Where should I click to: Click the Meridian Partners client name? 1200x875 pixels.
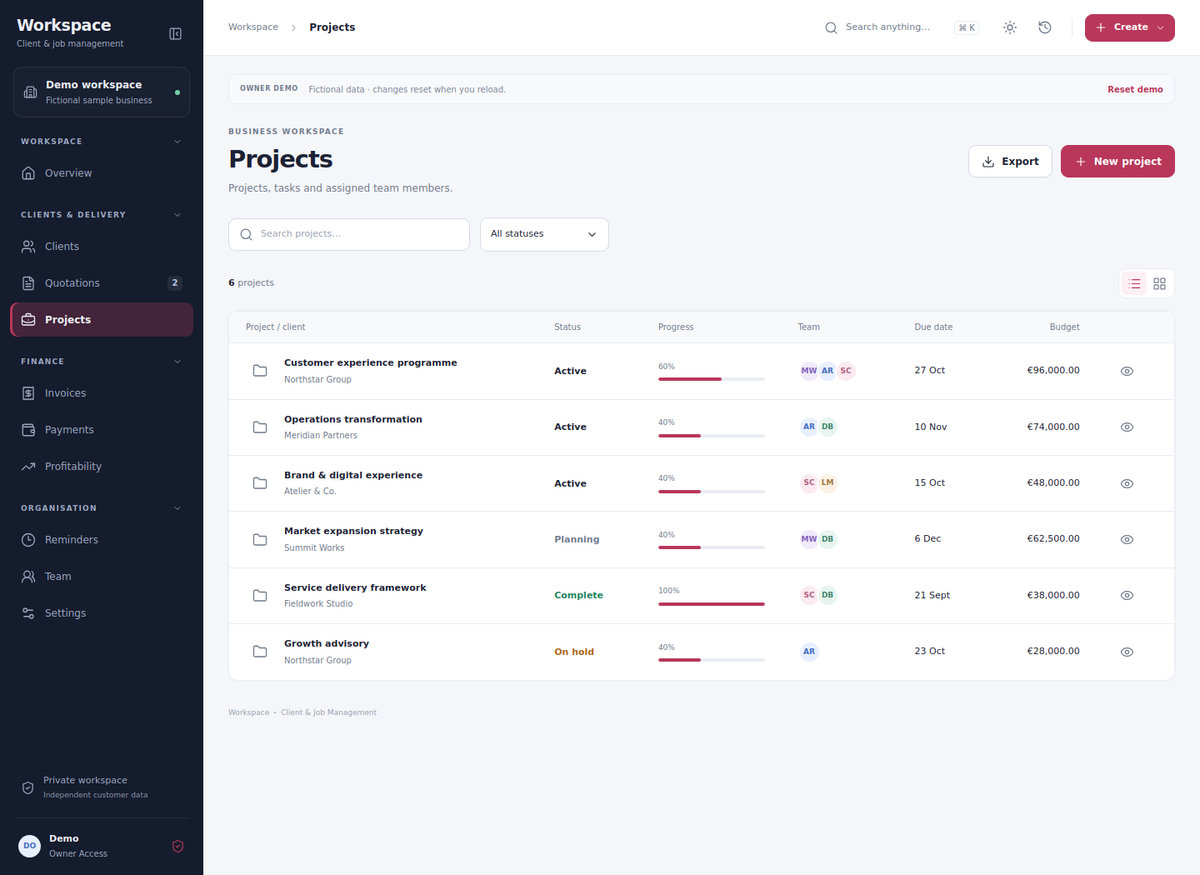[320, 435]
